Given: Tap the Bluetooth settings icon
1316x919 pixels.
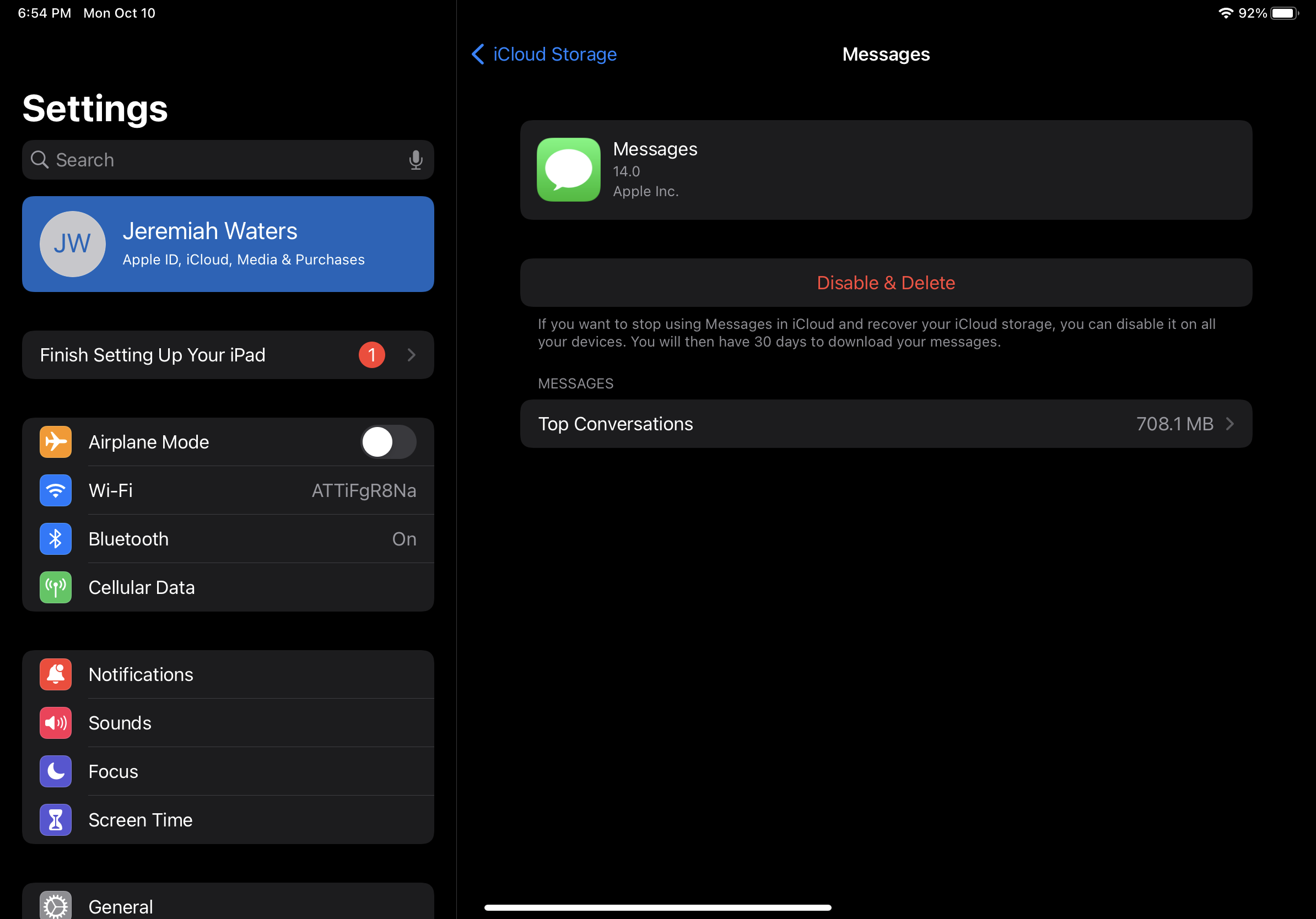Looking at the screenshot, I should (54, 538).
